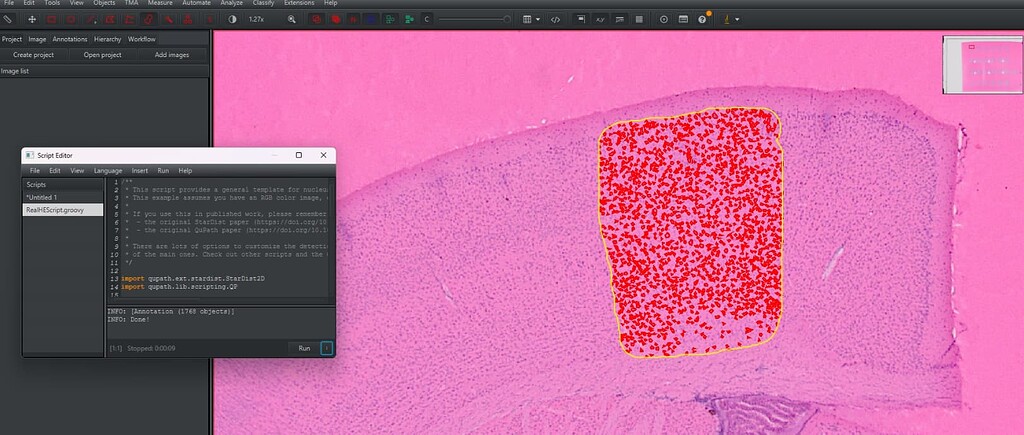Screen dimensions: 1024x435
Task: Switch to the Annotations tab
Action: [70, 39]
